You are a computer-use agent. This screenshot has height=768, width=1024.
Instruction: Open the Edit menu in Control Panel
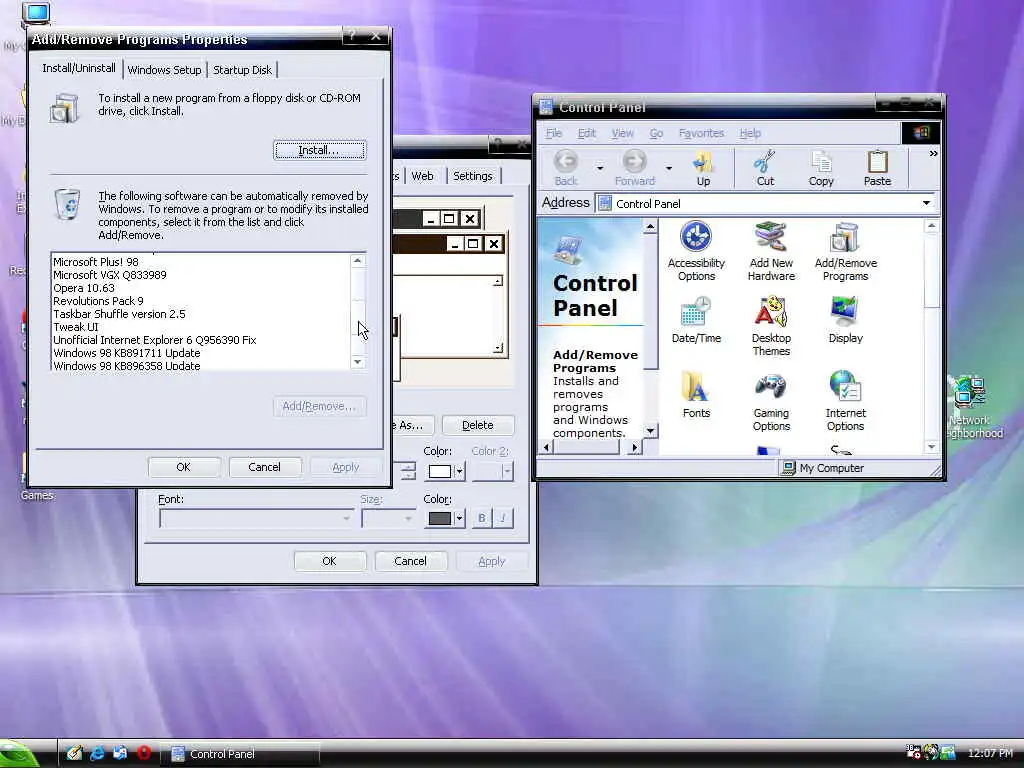point(586,133)
